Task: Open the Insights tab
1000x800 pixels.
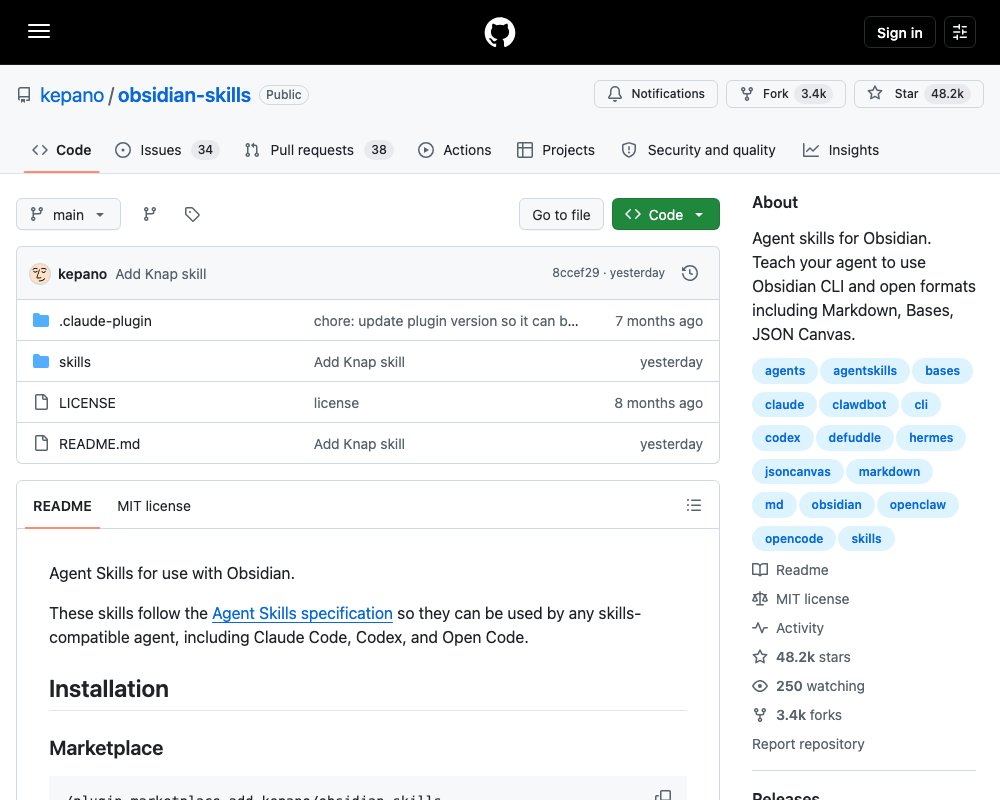Action: [x=841, y=150]
